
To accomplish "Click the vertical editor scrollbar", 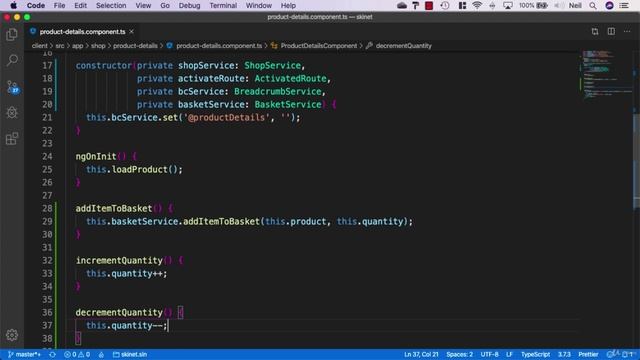I will (636, 163).
